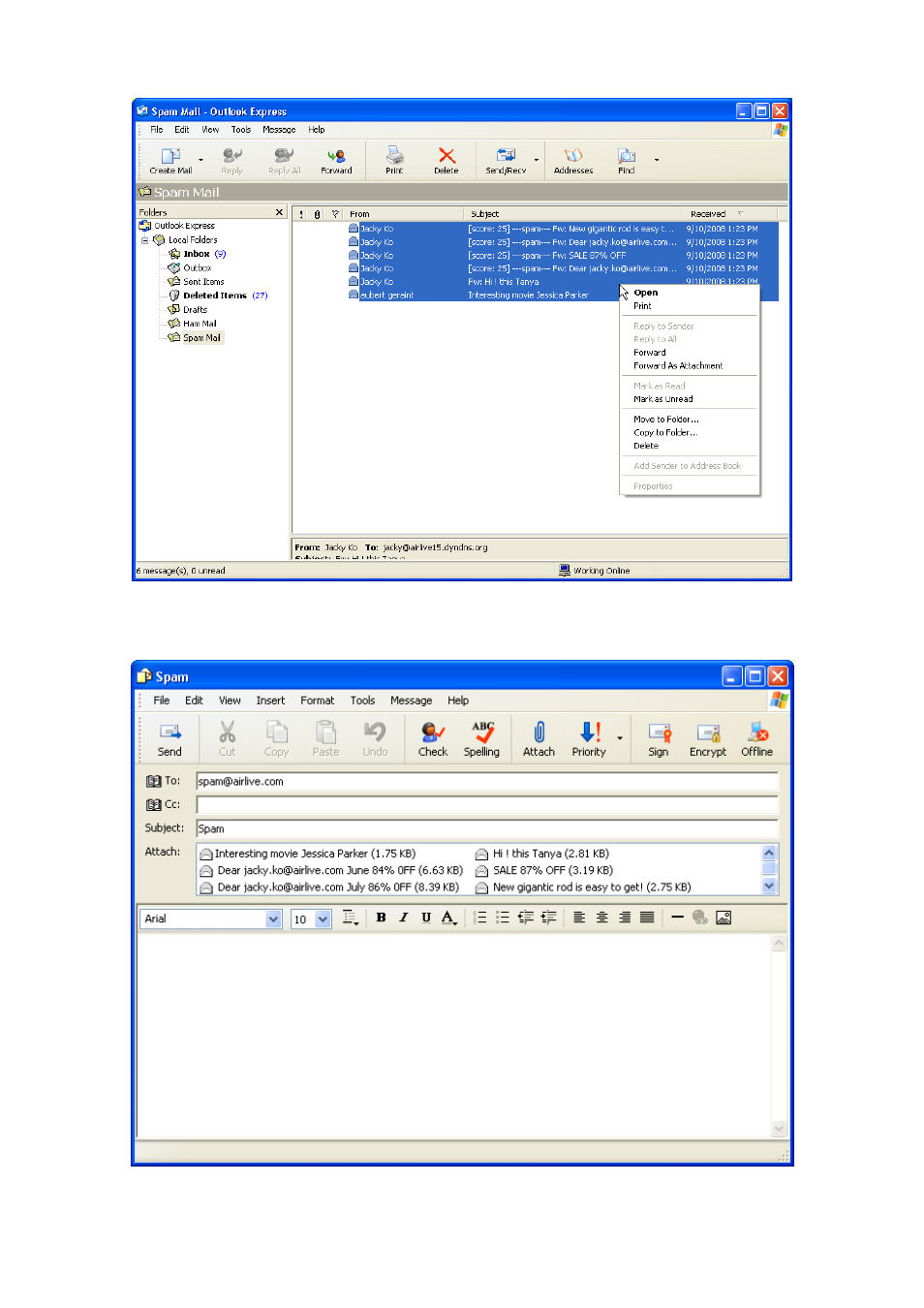924x1308 pixels.
Task: Click the To field with spam@airlive.com
Action: point(487,782)
